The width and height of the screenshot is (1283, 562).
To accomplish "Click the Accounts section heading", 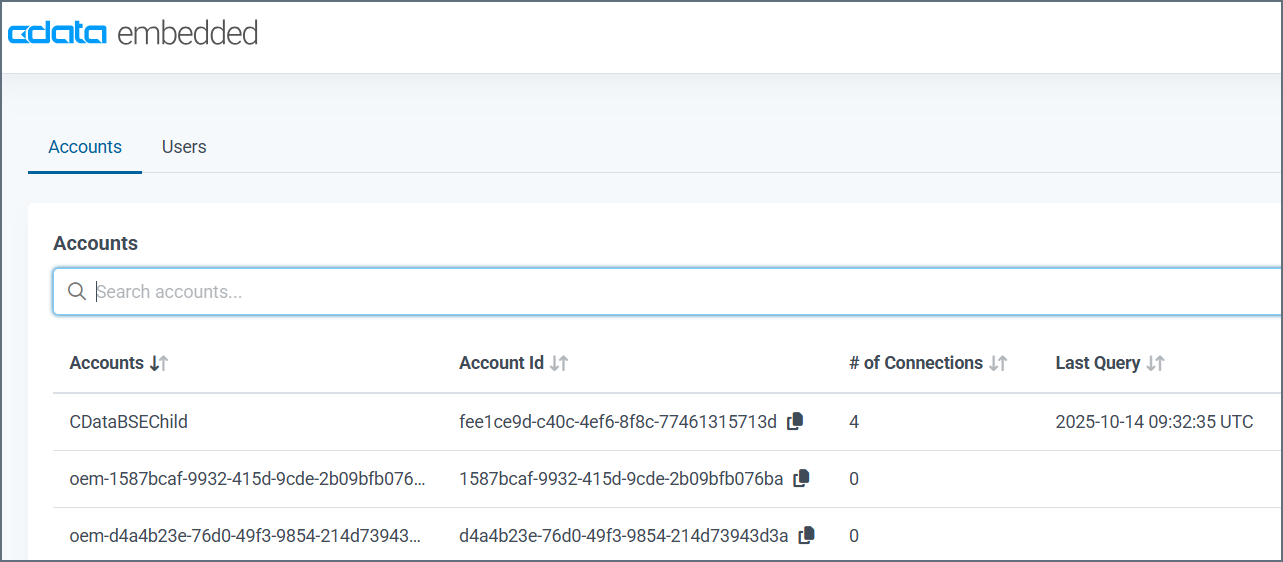I will pos(95,243).
